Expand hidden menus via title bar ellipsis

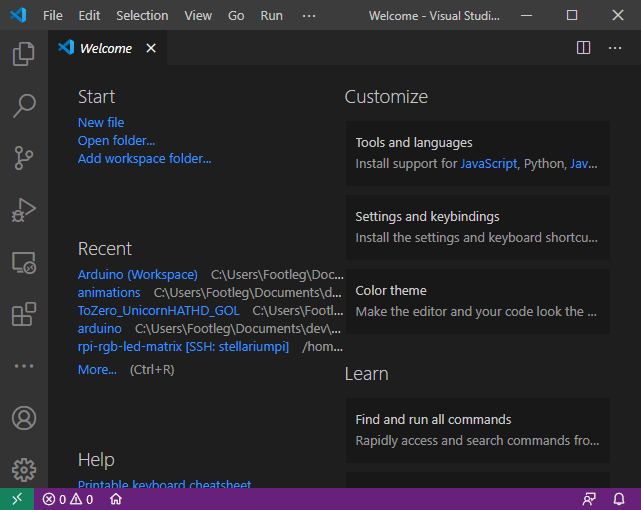(x=309, y=16)
